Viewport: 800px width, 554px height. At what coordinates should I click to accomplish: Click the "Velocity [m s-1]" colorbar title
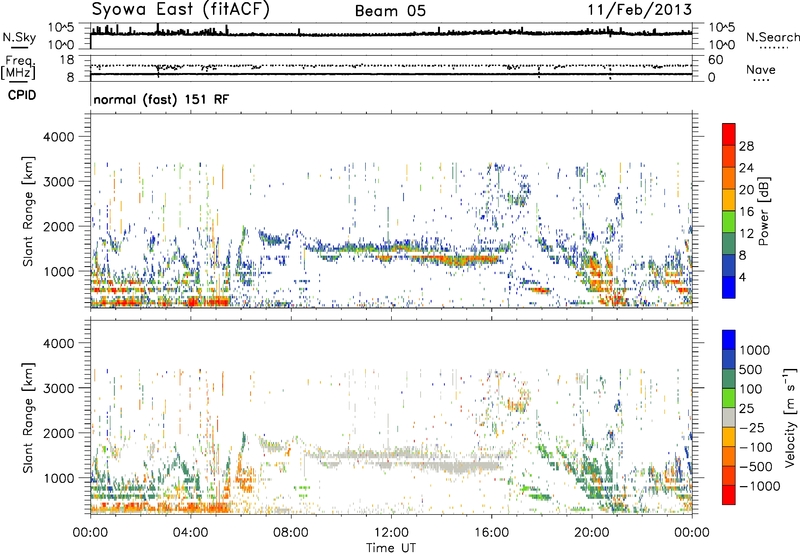click(790, 417)
